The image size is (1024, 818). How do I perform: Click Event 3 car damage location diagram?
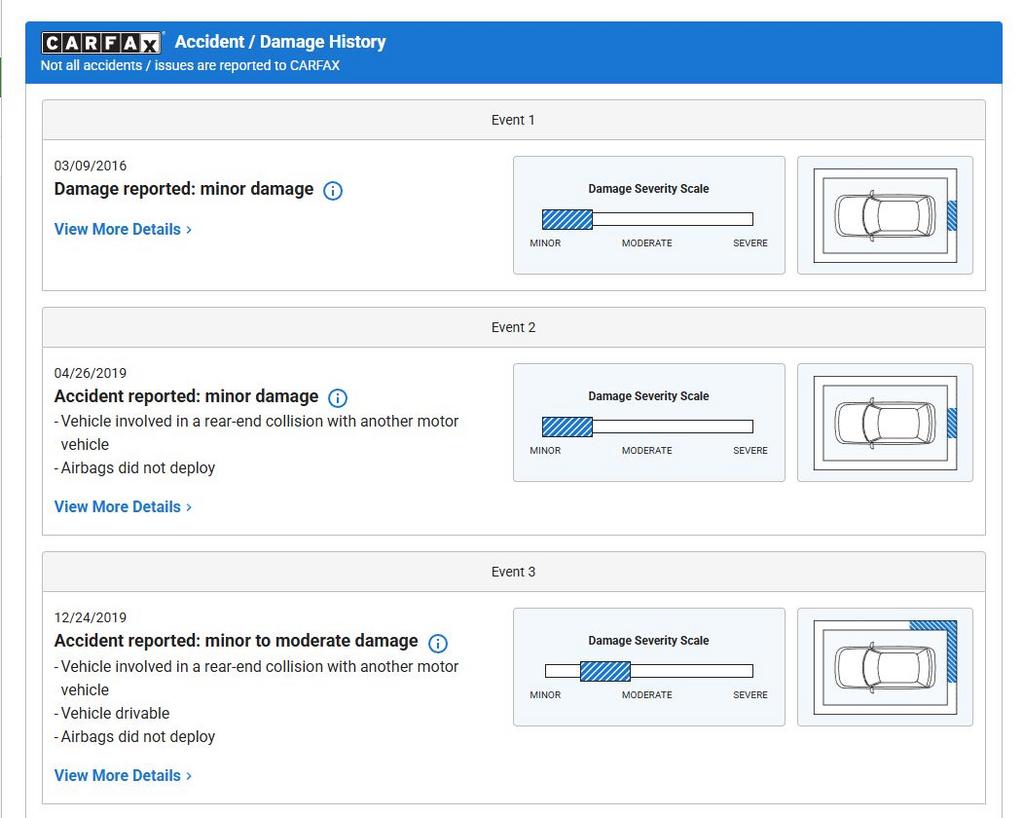(x=885, y=667)
